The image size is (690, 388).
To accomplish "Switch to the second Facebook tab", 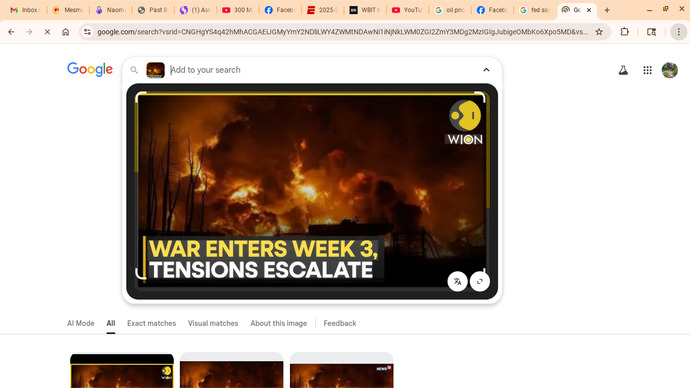I will (x=492, y=10).
